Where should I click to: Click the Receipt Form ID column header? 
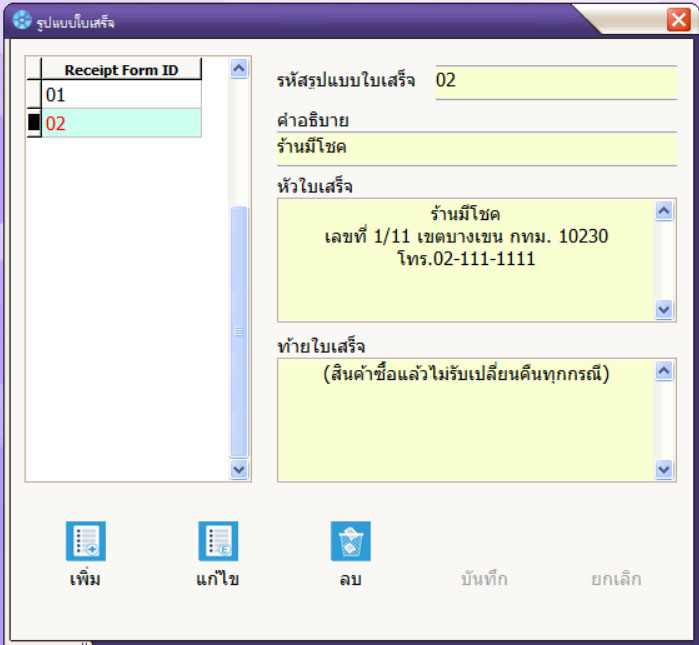click(120, 69)
